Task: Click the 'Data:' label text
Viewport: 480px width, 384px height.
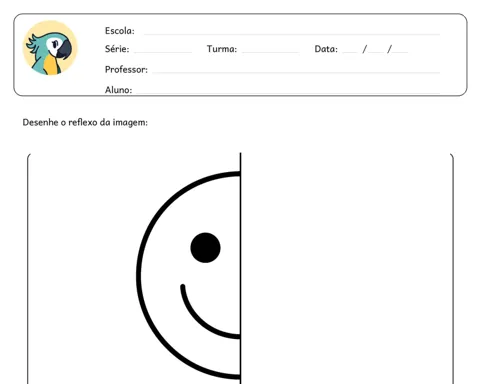Action: (x=326, y=49)
